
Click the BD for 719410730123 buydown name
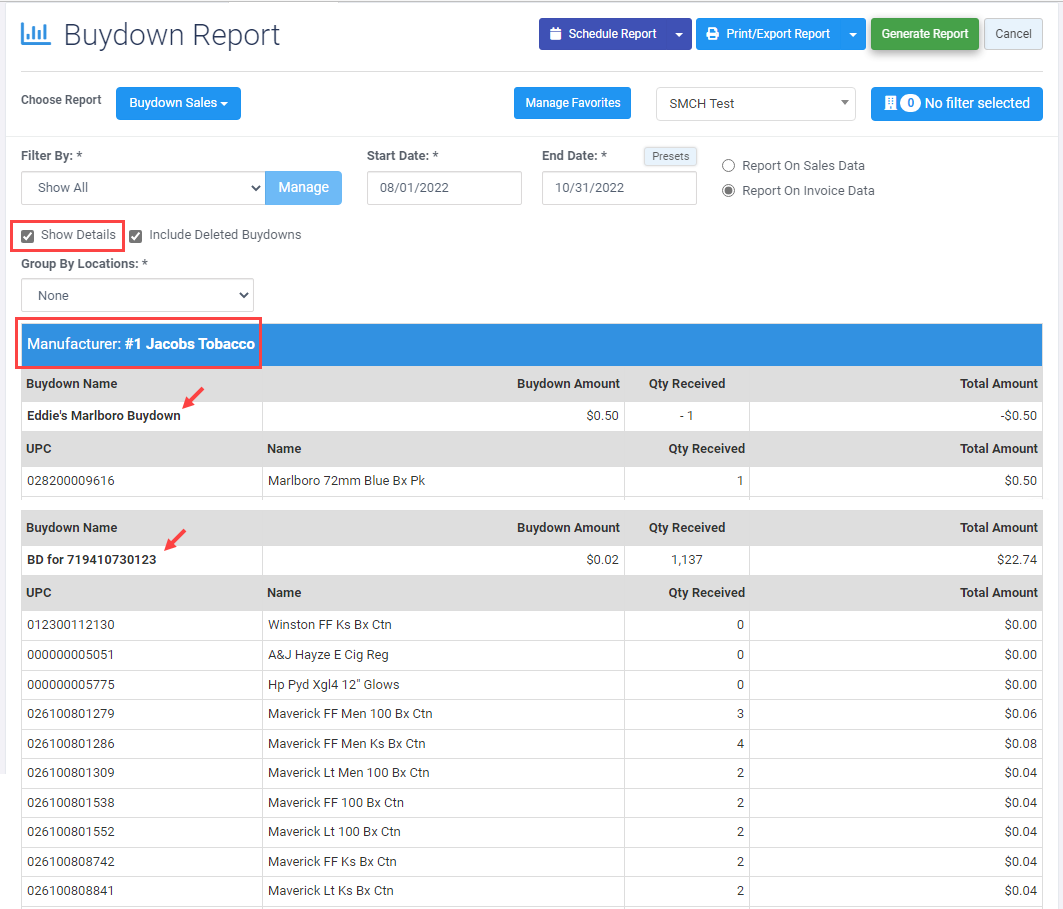click(92, 560)
